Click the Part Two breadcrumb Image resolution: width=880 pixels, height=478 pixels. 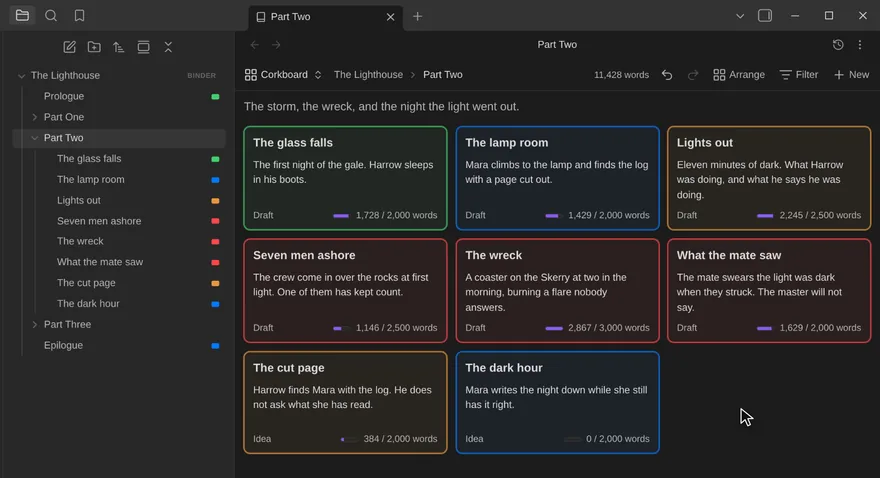443,75
